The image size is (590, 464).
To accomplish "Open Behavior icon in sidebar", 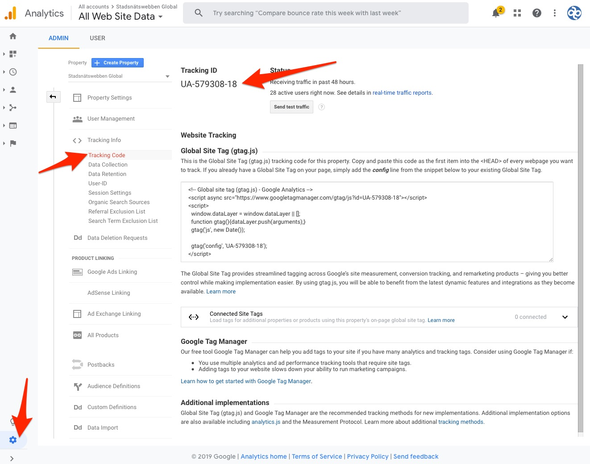I will [x=13, y=125].
